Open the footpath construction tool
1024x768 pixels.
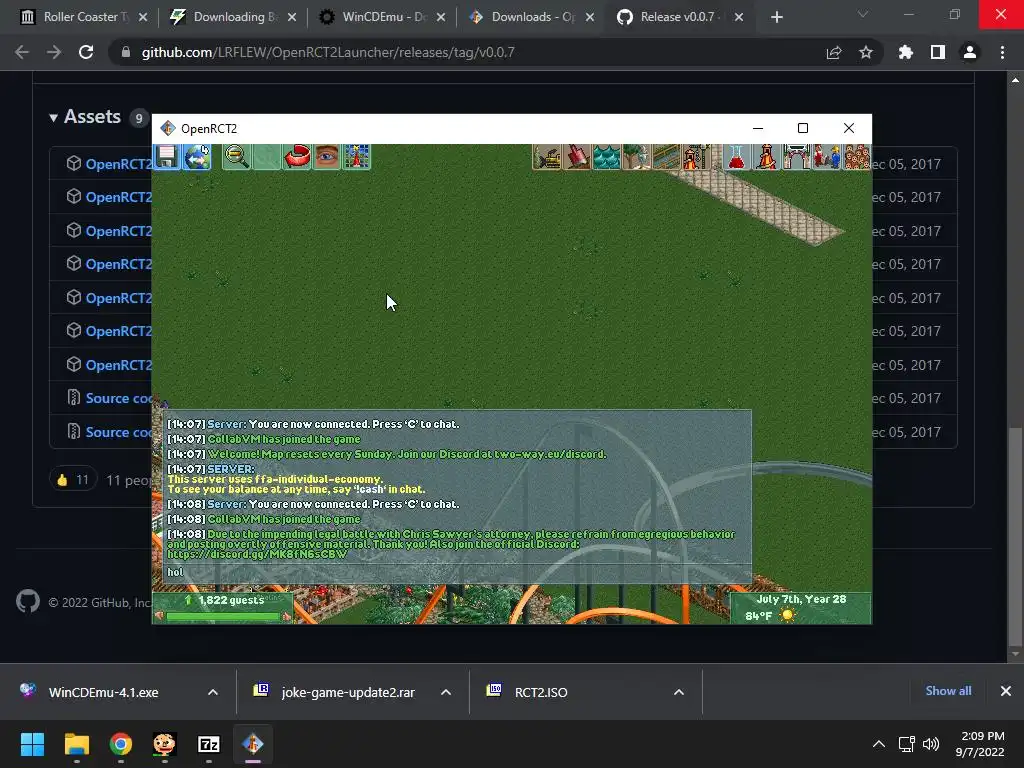(x=667, y=157)
